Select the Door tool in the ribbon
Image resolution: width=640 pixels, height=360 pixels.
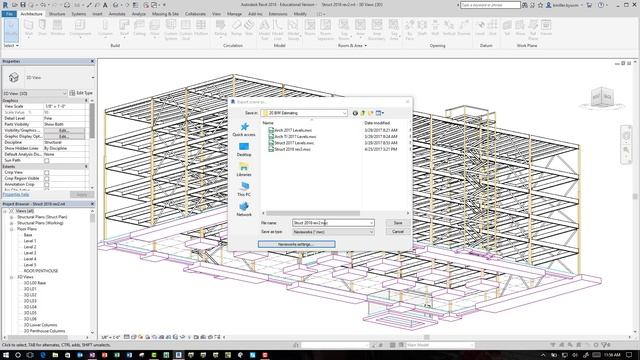42,28
